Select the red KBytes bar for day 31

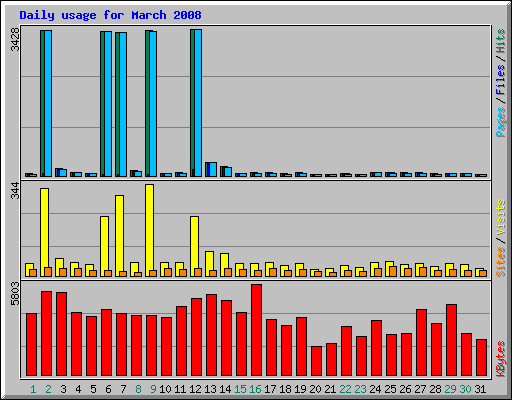[481, 357]
